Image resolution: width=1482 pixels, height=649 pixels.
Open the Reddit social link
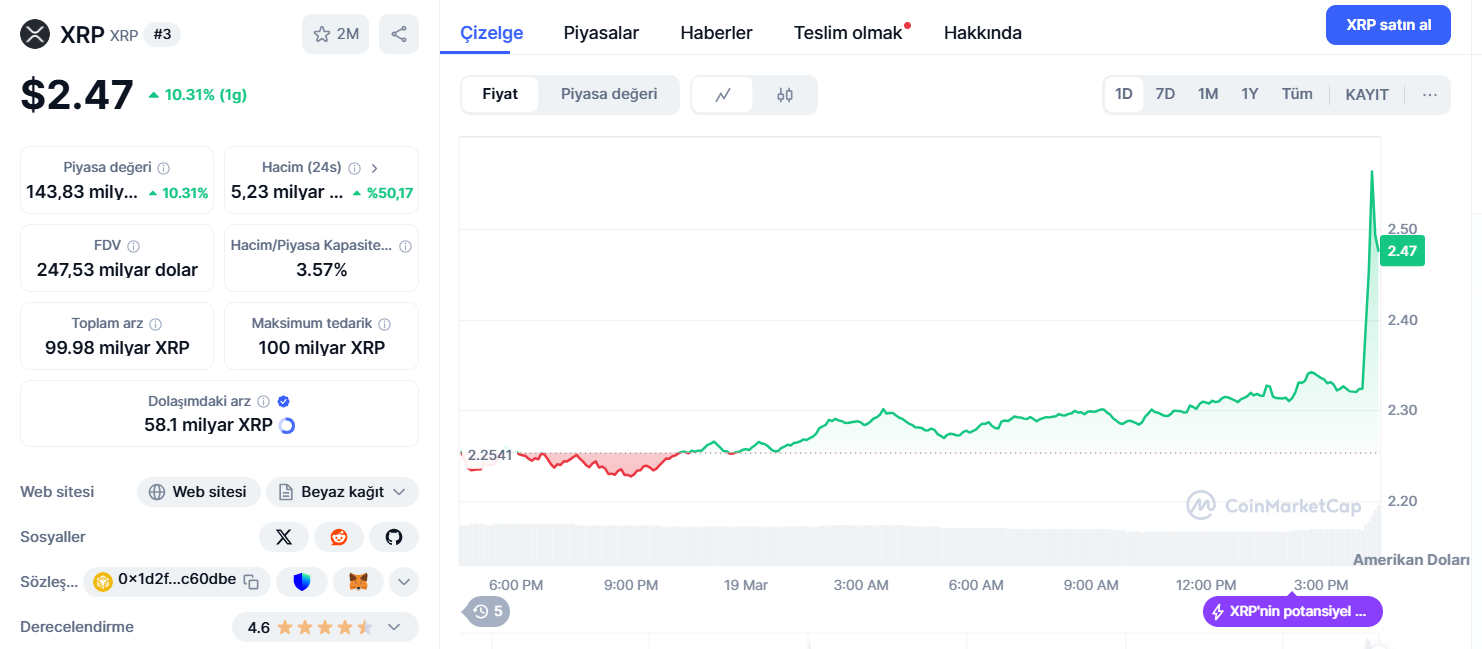[x=339, y=537]
